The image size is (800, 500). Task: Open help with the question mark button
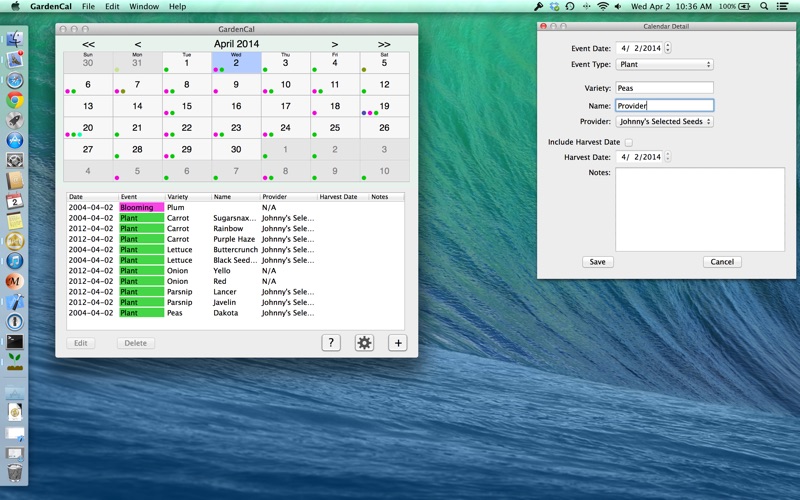point(331,342)
